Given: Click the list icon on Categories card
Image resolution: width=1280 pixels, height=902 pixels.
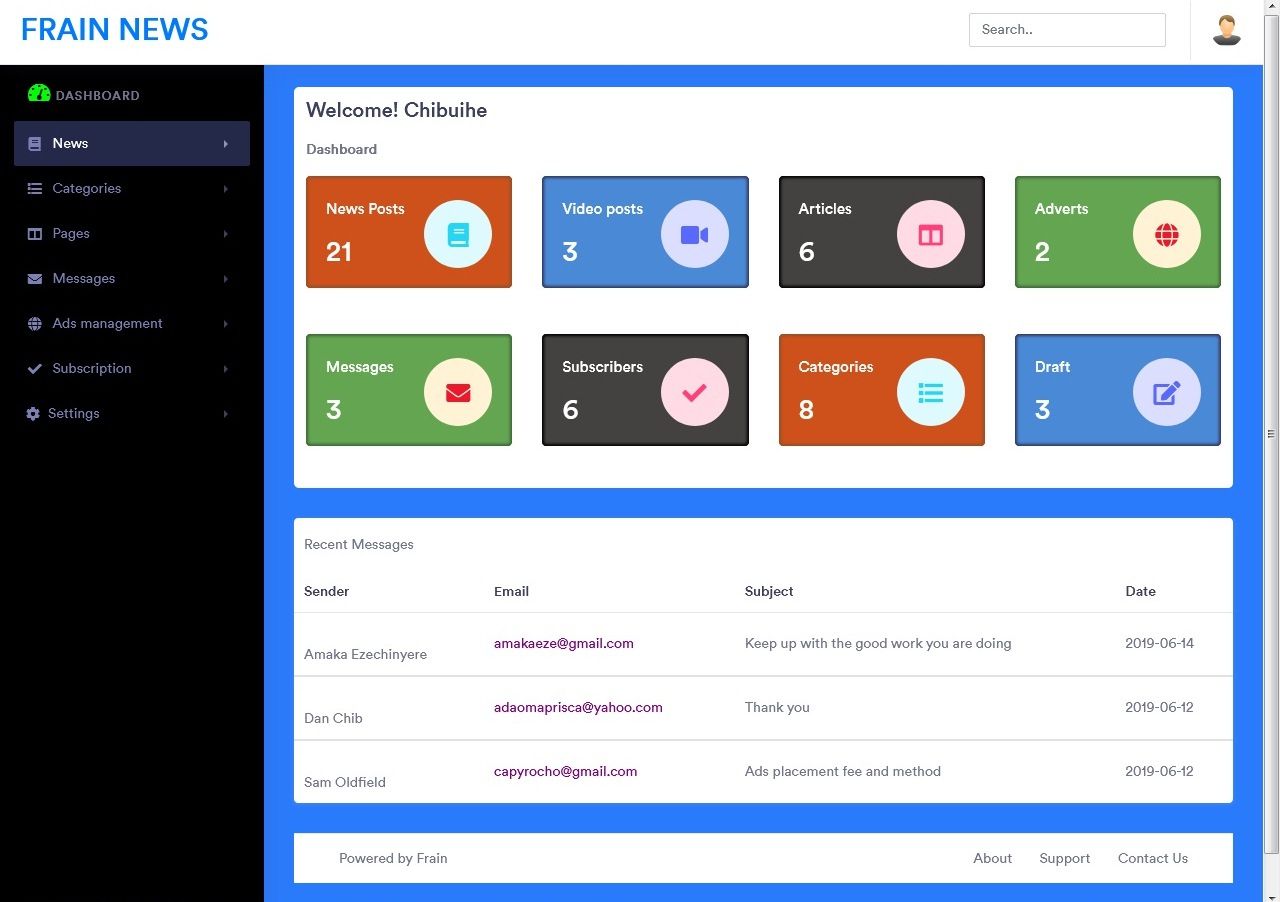Looking at the screenshot, I should pos(931,392).
